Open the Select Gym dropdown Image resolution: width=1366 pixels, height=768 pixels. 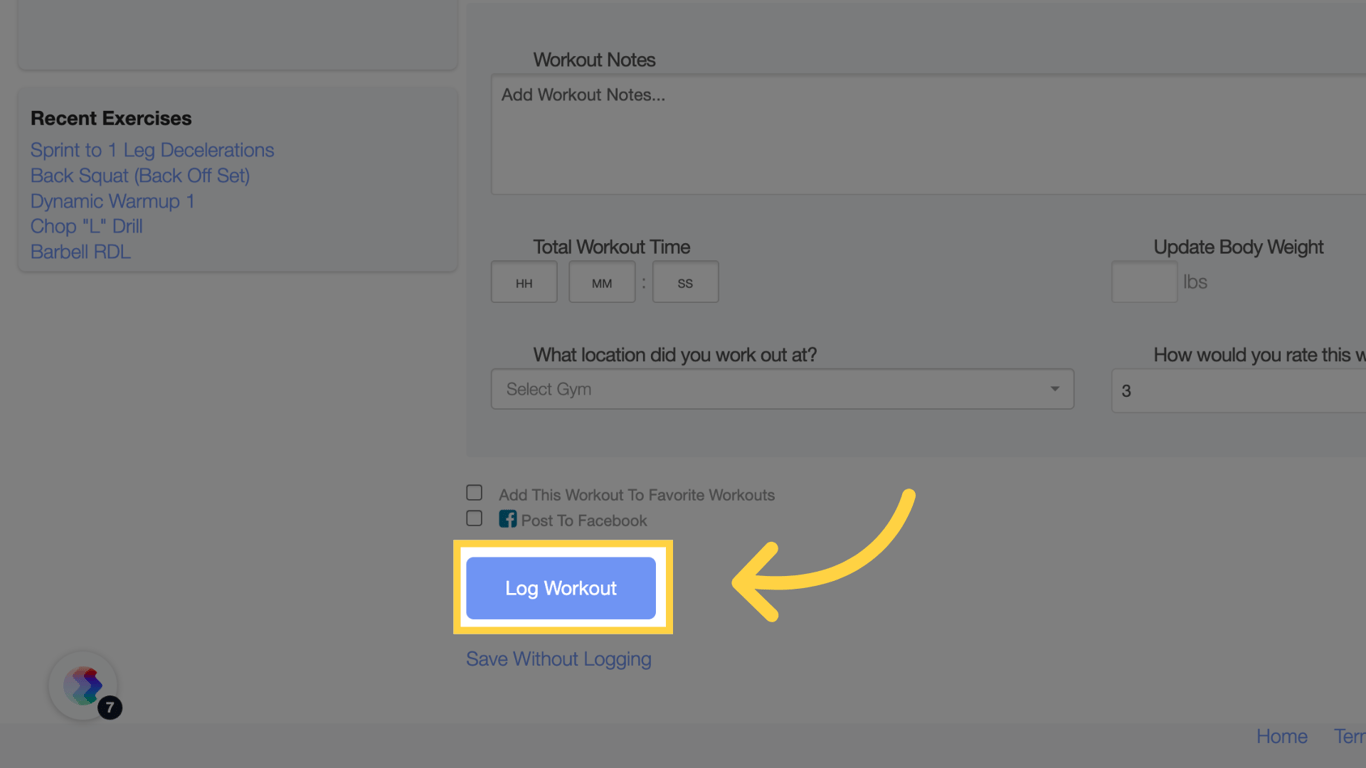(782, 389)
